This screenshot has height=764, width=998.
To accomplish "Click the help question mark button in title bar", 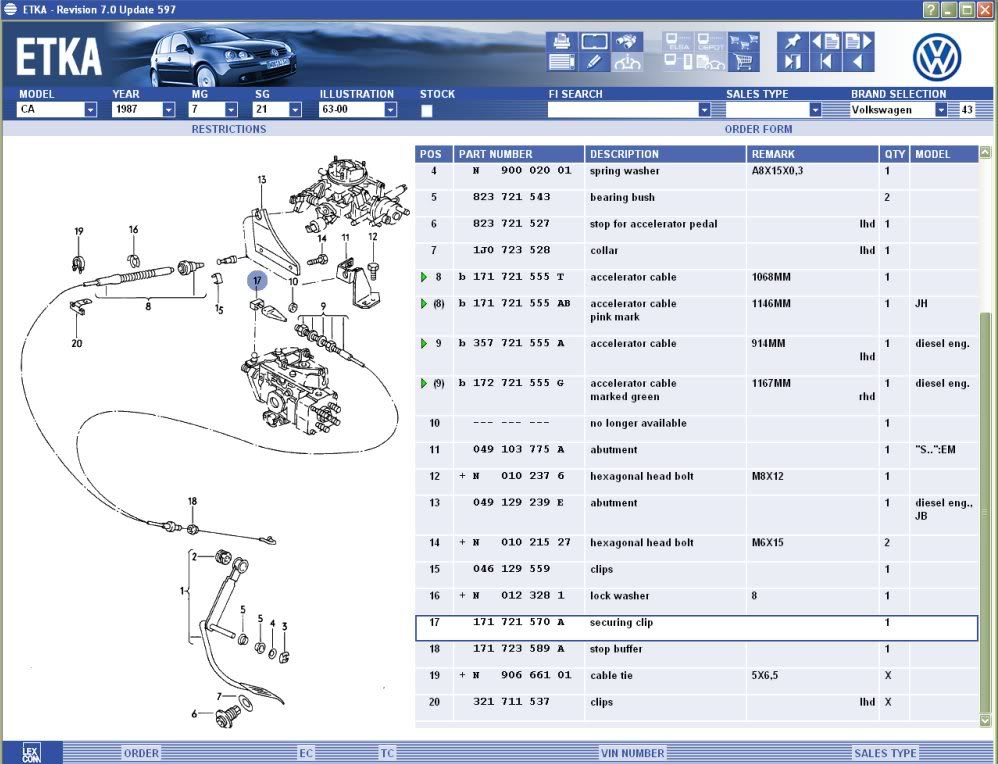I will click(931, 10).
